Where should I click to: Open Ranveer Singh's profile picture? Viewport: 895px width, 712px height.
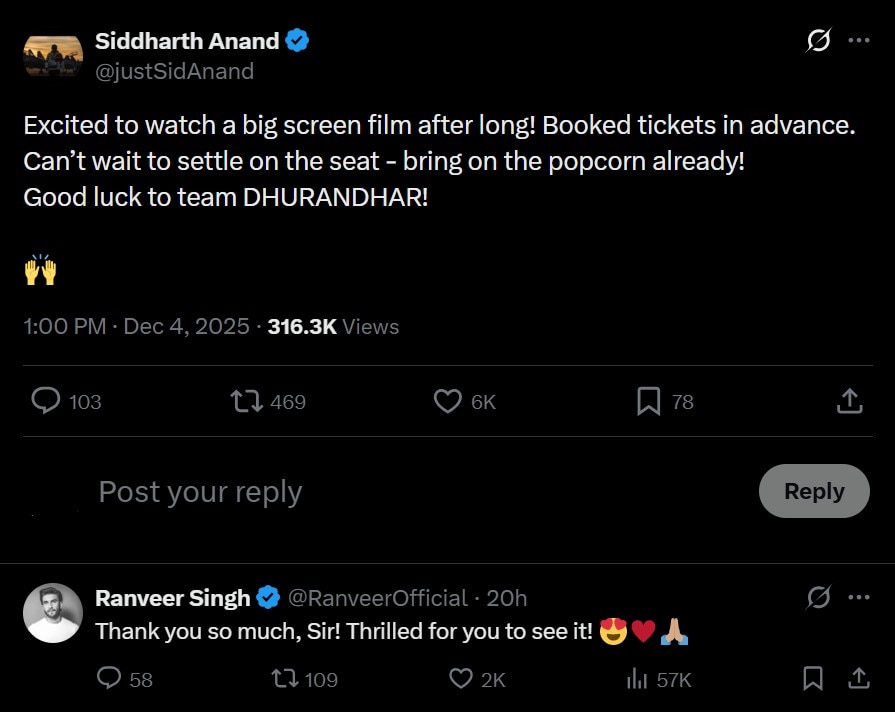(x=52, y=612)
